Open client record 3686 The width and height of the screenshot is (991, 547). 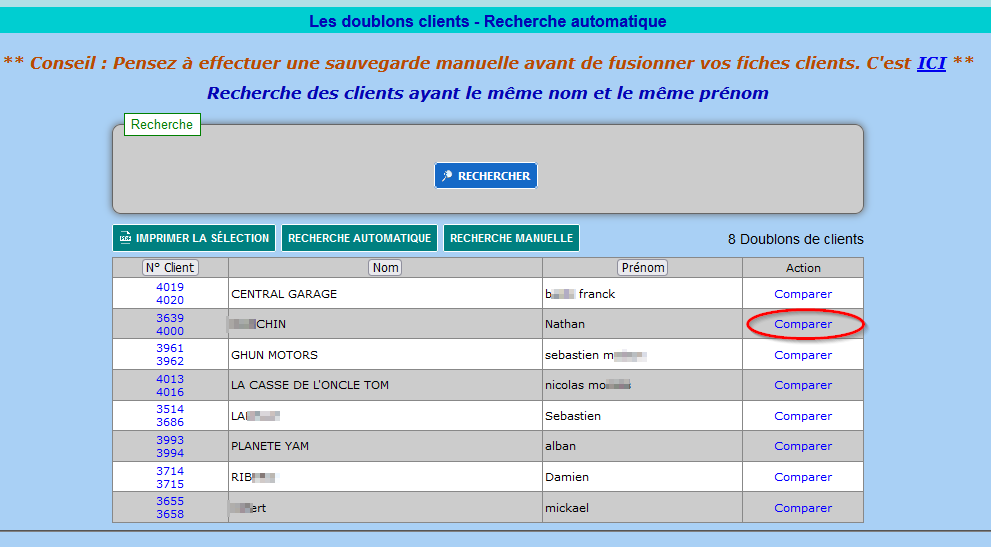click(170, 422)
